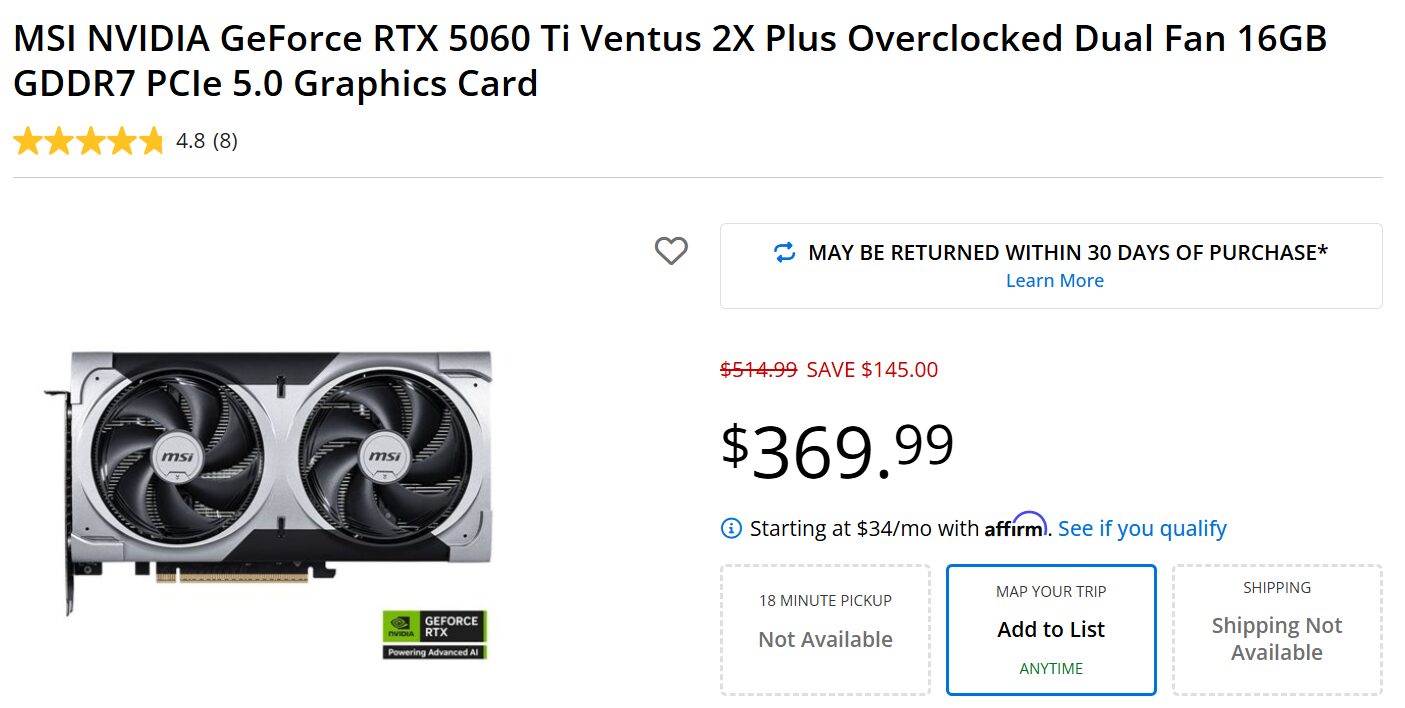Open the Learn More return policy link
Screen dimensions: 1405x708
point(1054,281)
